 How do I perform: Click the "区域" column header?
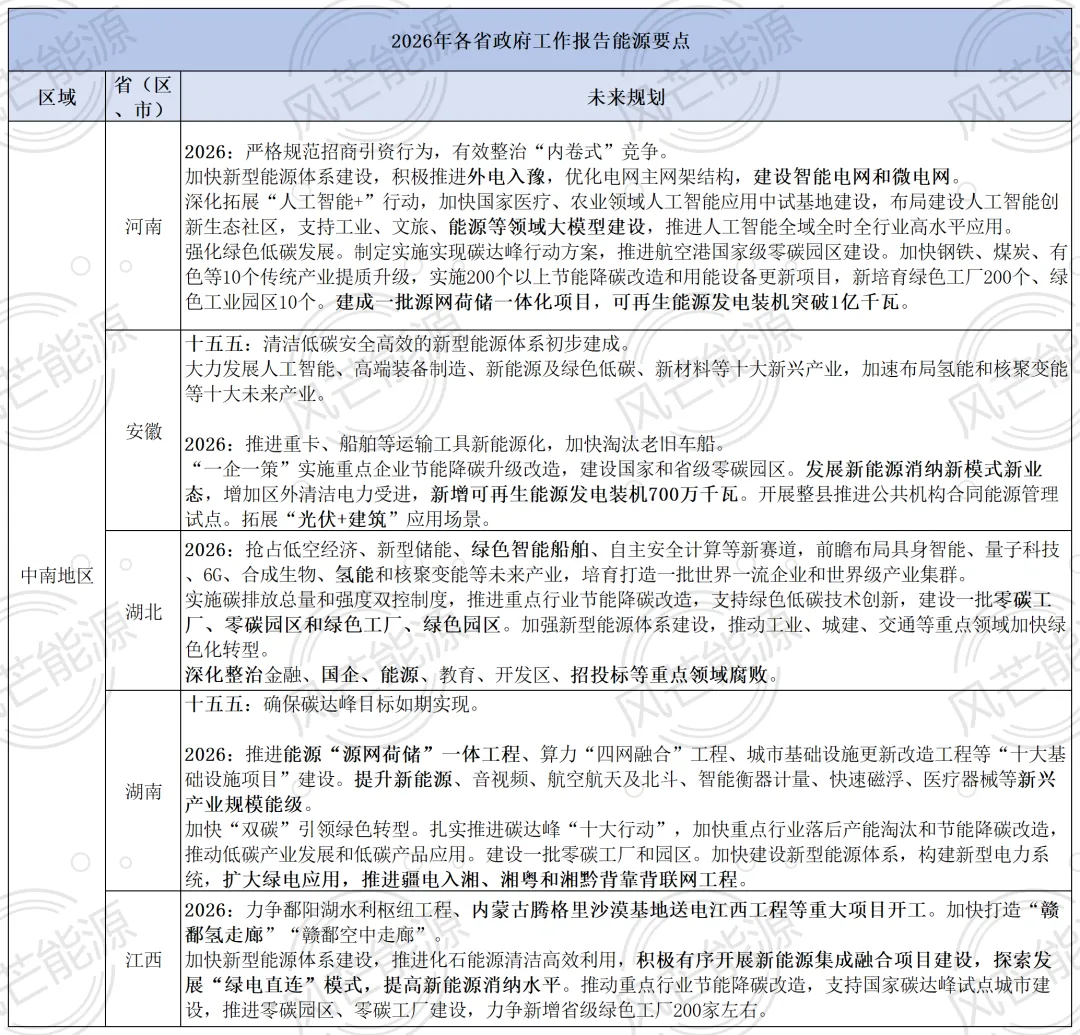[x=57, y=97]
